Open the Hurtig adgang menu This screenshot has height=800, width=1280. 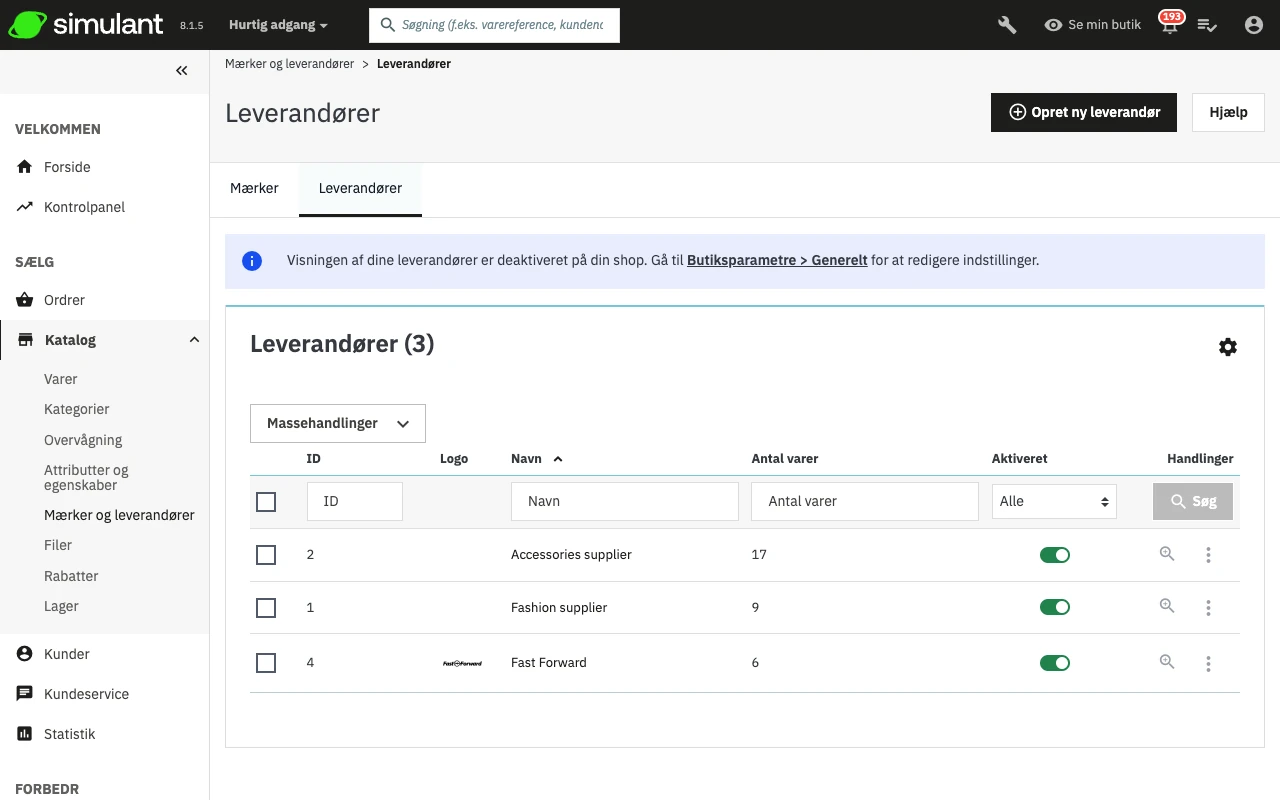278,25
